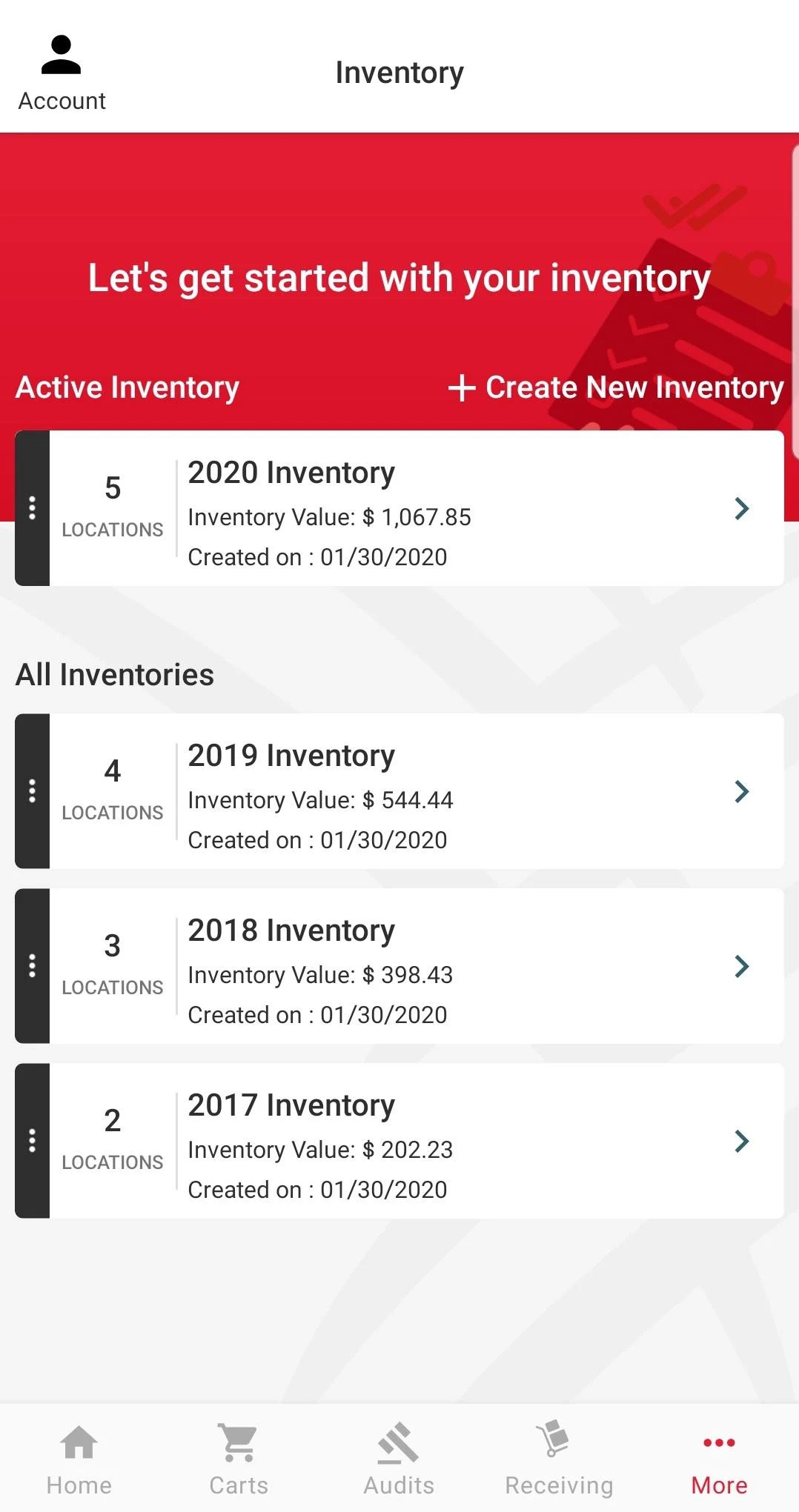Expand 2020 Inventory with chevron arrow
799x1512 pixels.
coord(741,508)
